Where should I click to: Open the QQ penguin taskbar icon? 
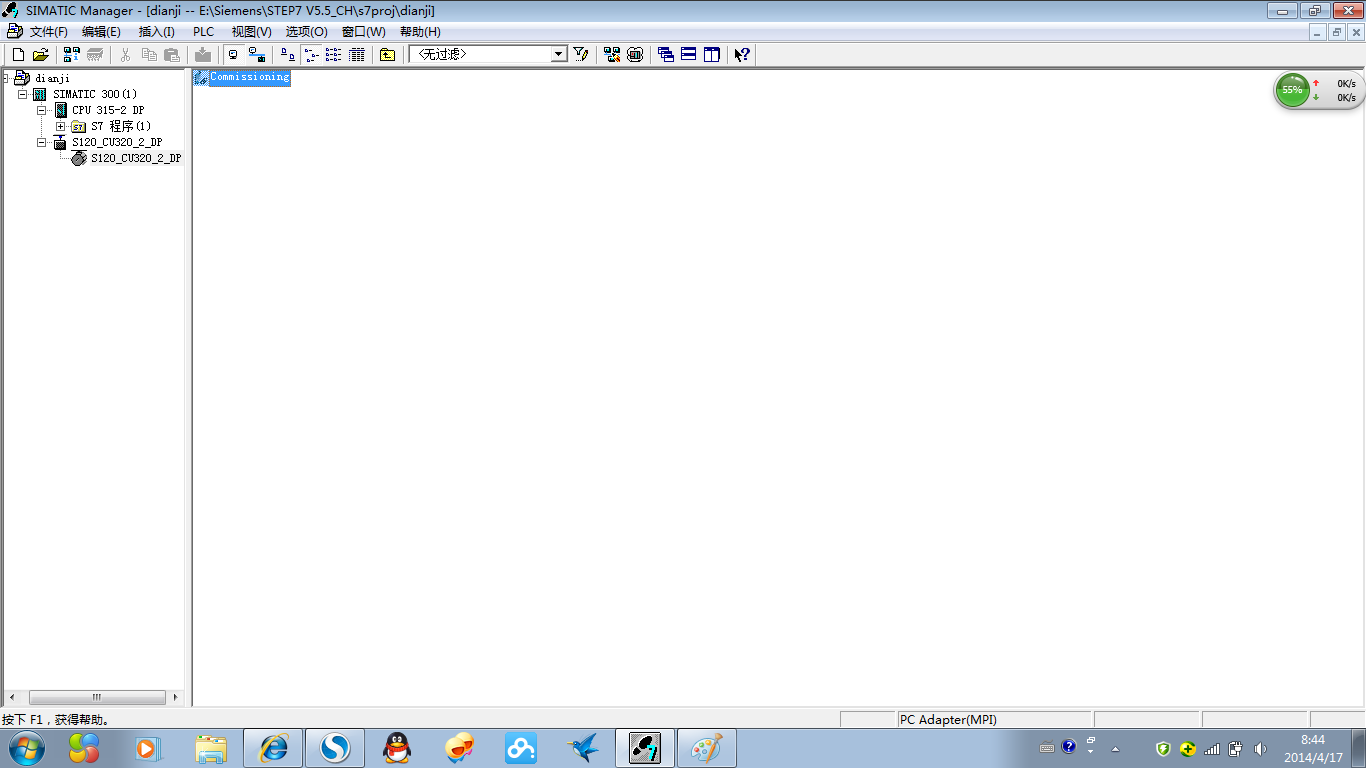pos(397,748)
